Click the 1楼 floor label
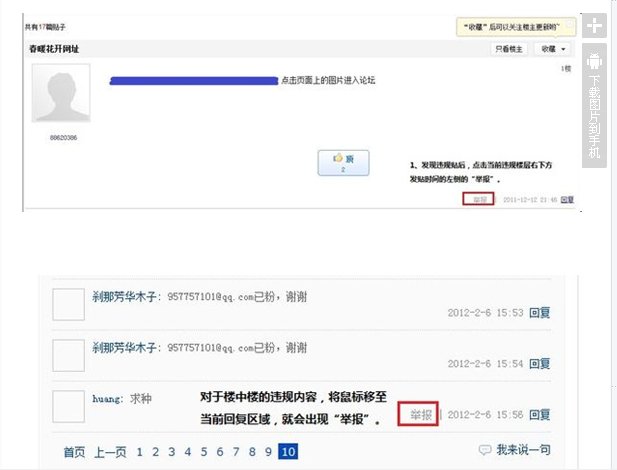Image resolution: width=617 pixels, height=470 pixels. pyautogui.click(x=565, y=68)
